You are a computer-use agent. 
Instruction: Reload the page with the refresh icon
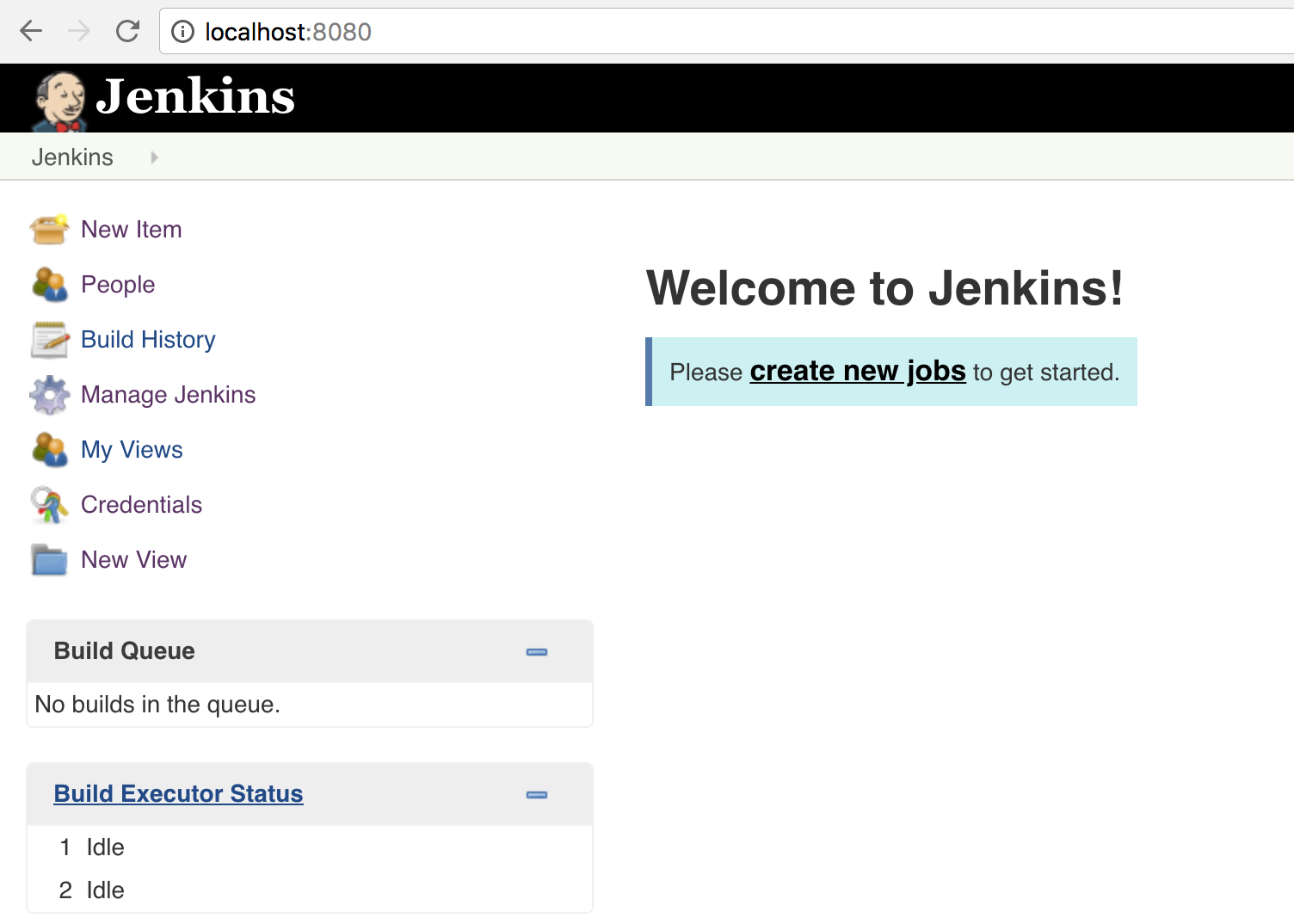(127, 32)
